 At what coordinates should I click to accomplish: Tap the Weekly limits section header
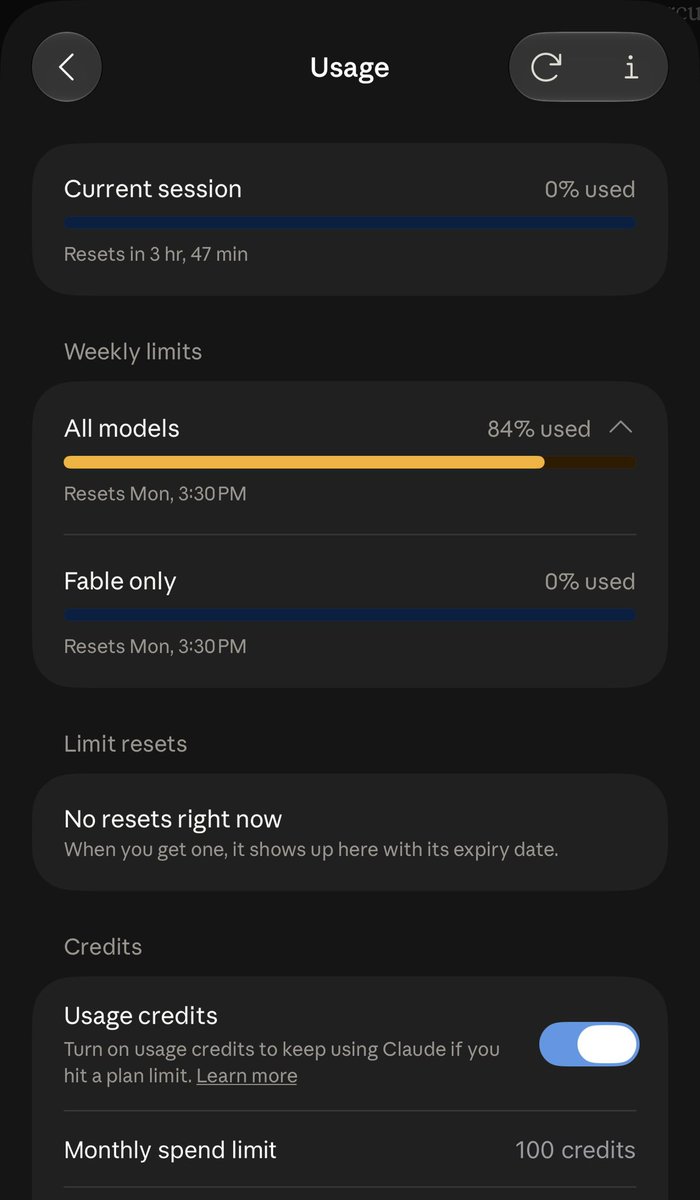tap(133, 352)
